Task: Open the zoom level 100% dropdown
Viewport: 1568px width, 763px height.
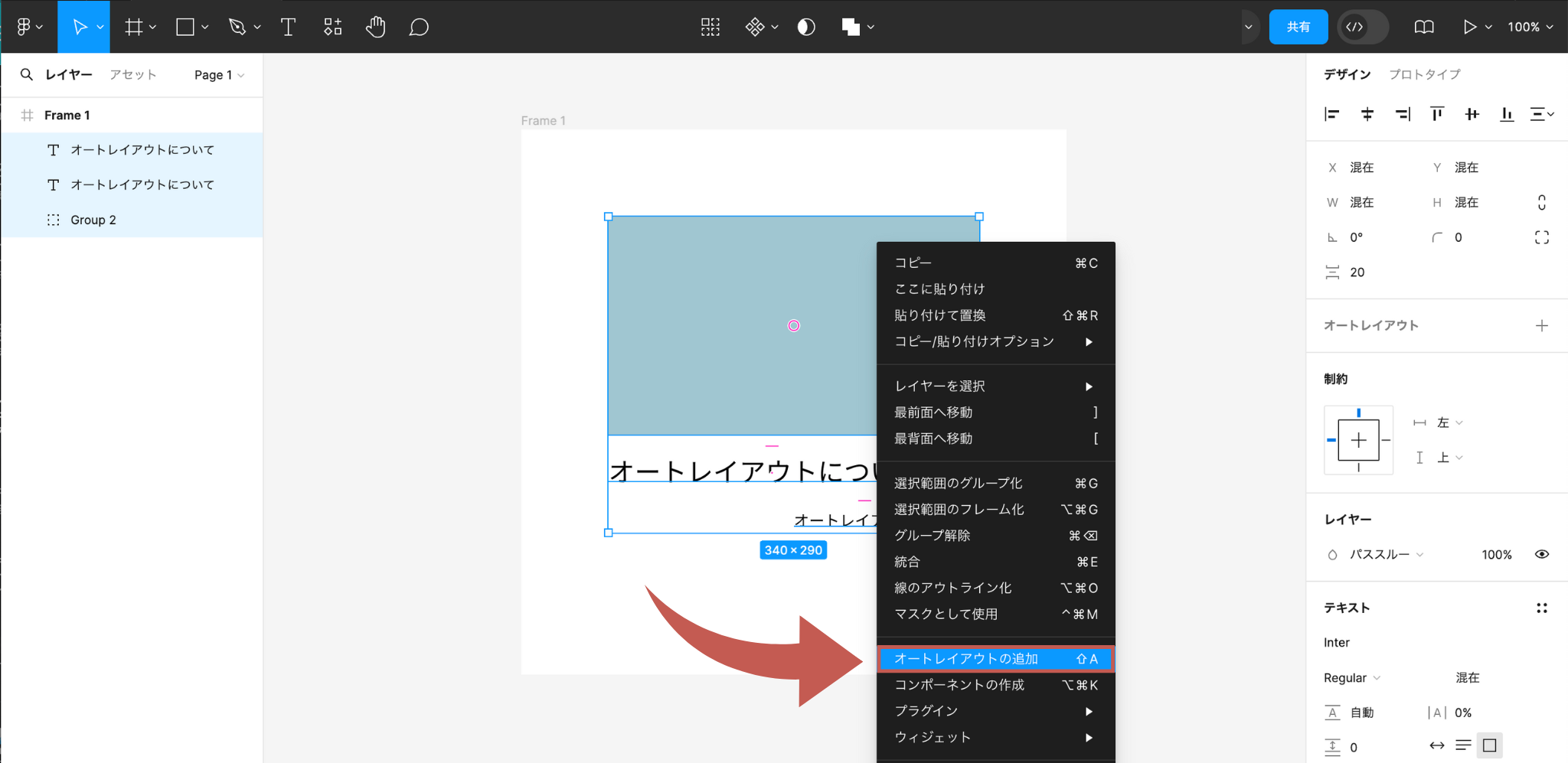Action: 1531,27
